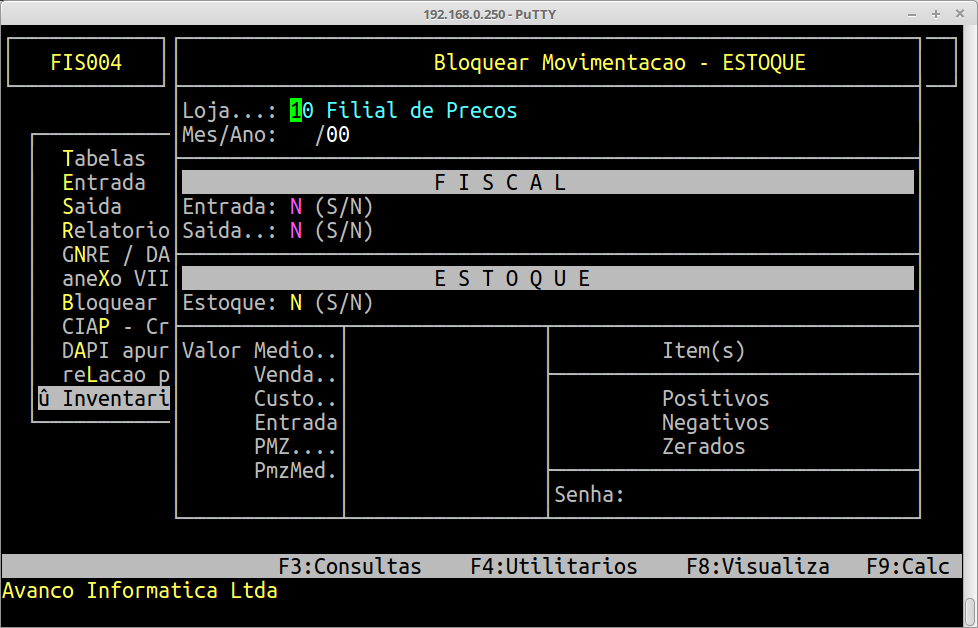The width and height of the screenshot is (978, 628).
Task: Maximize the PuTTY window with plus button
Action: point(936,14)
